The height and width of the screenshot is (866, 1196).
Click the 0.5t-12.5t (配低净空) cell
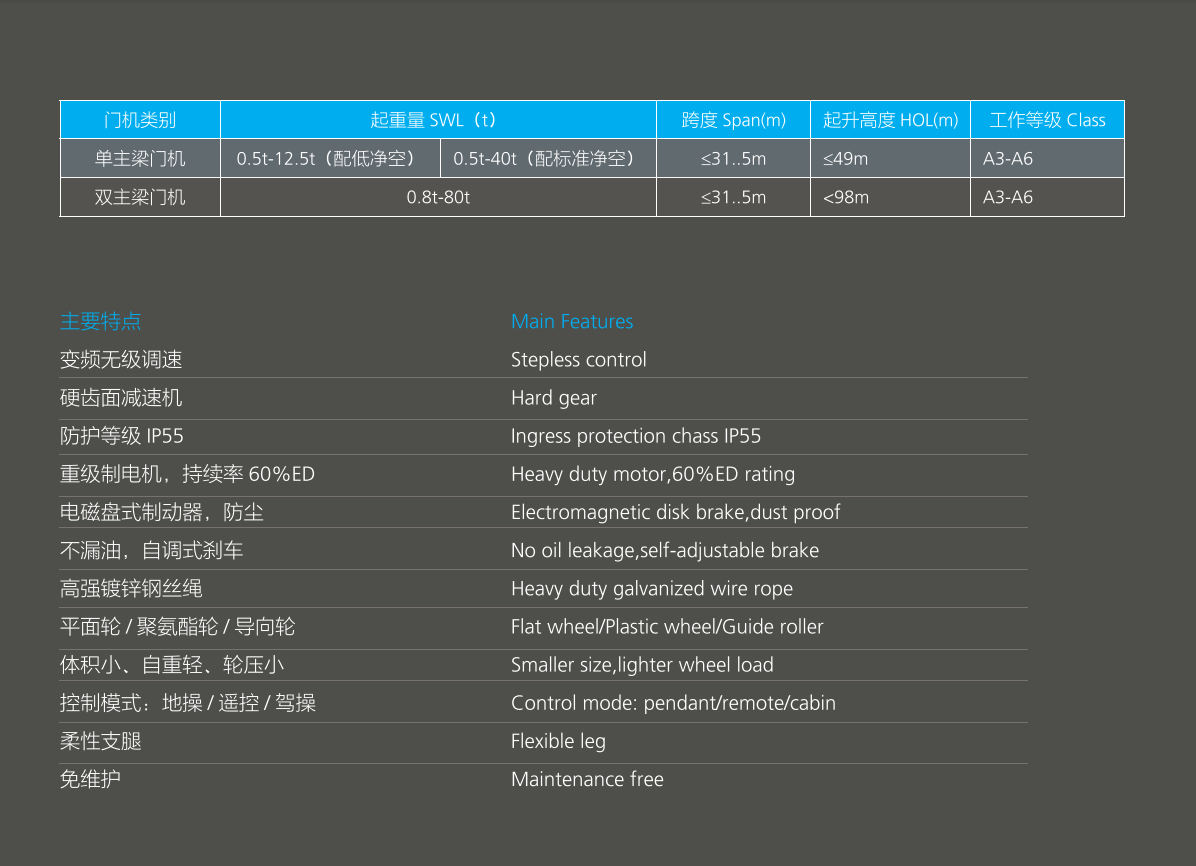coord(330,159)
